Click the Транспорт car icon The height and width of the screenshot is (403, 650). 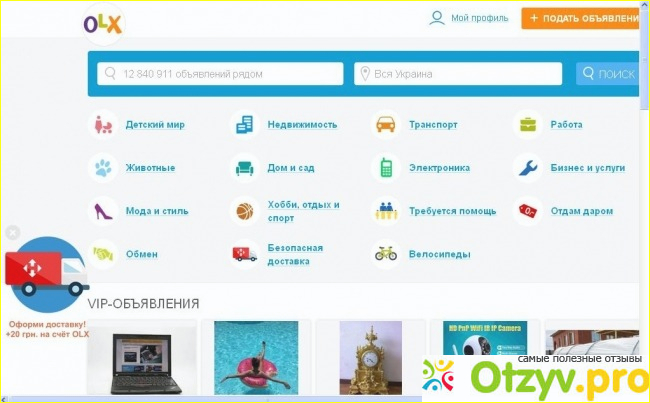click(385, 125)
